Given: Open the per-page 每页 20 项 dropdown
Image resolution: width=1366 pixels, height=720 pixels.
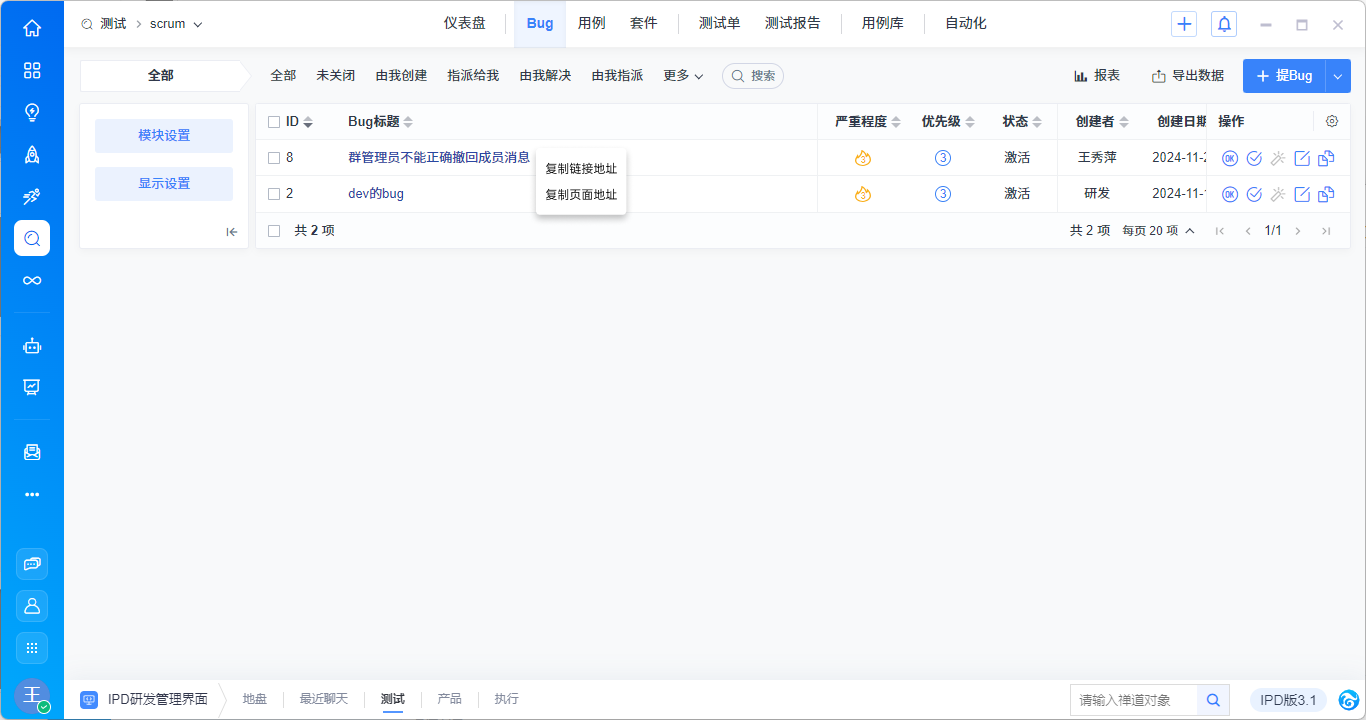Looking at the screenshot, I should tap(1158, 231).
